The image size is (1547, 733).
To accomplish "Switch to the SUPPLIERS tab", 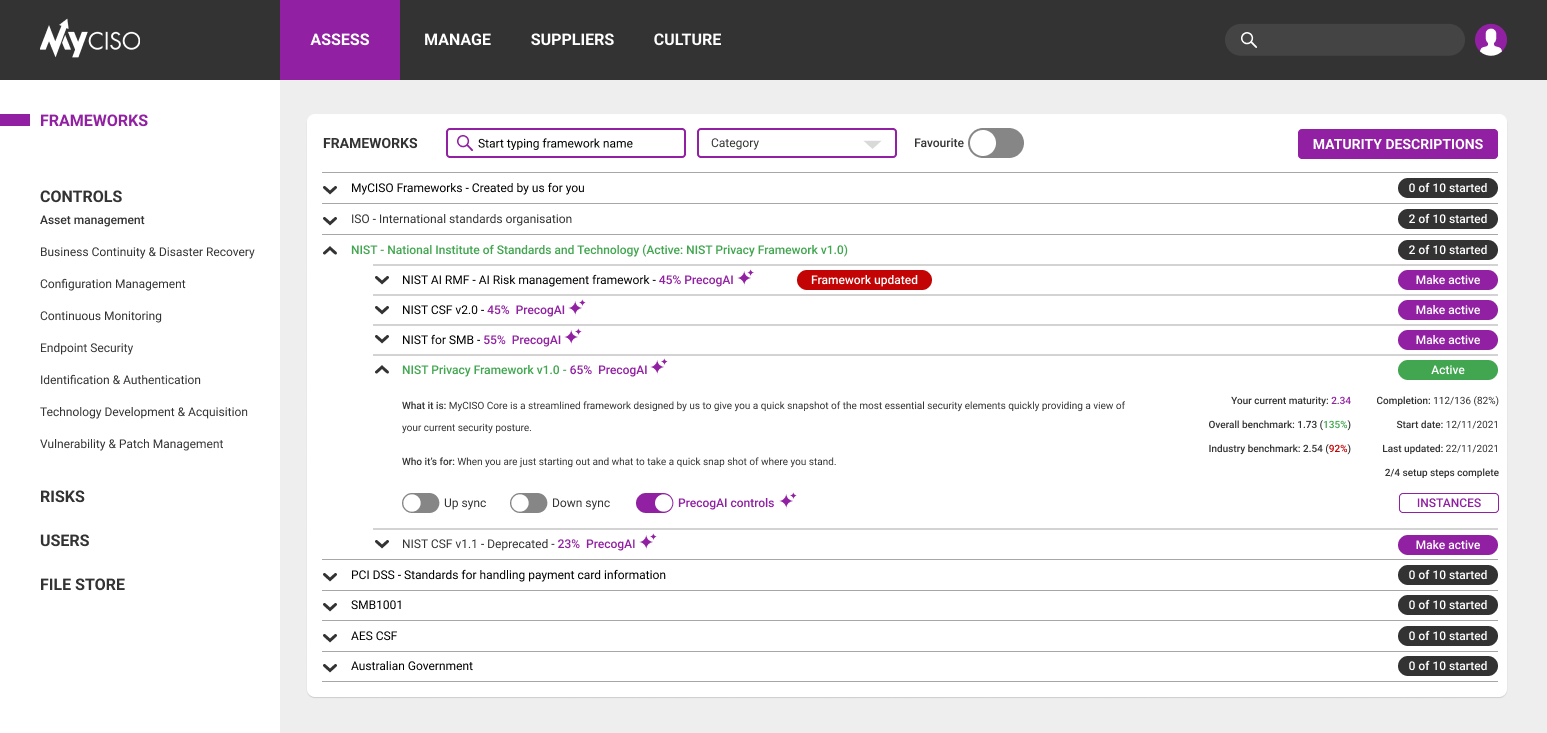I will coord(572,40).
